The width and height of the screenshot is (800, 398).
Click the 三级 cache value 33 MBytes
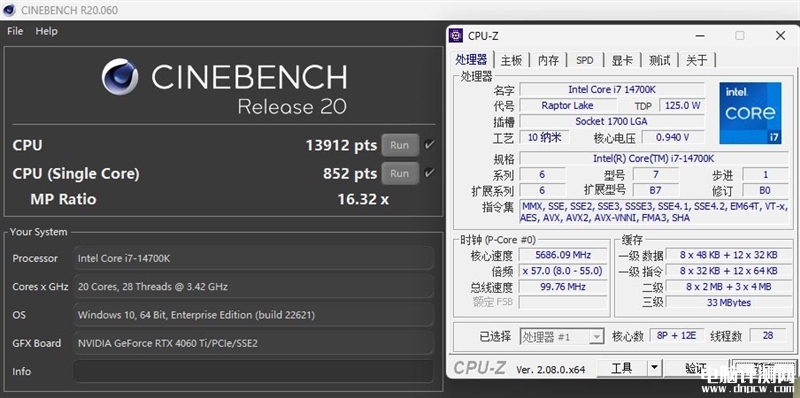(x=728, y=303)
